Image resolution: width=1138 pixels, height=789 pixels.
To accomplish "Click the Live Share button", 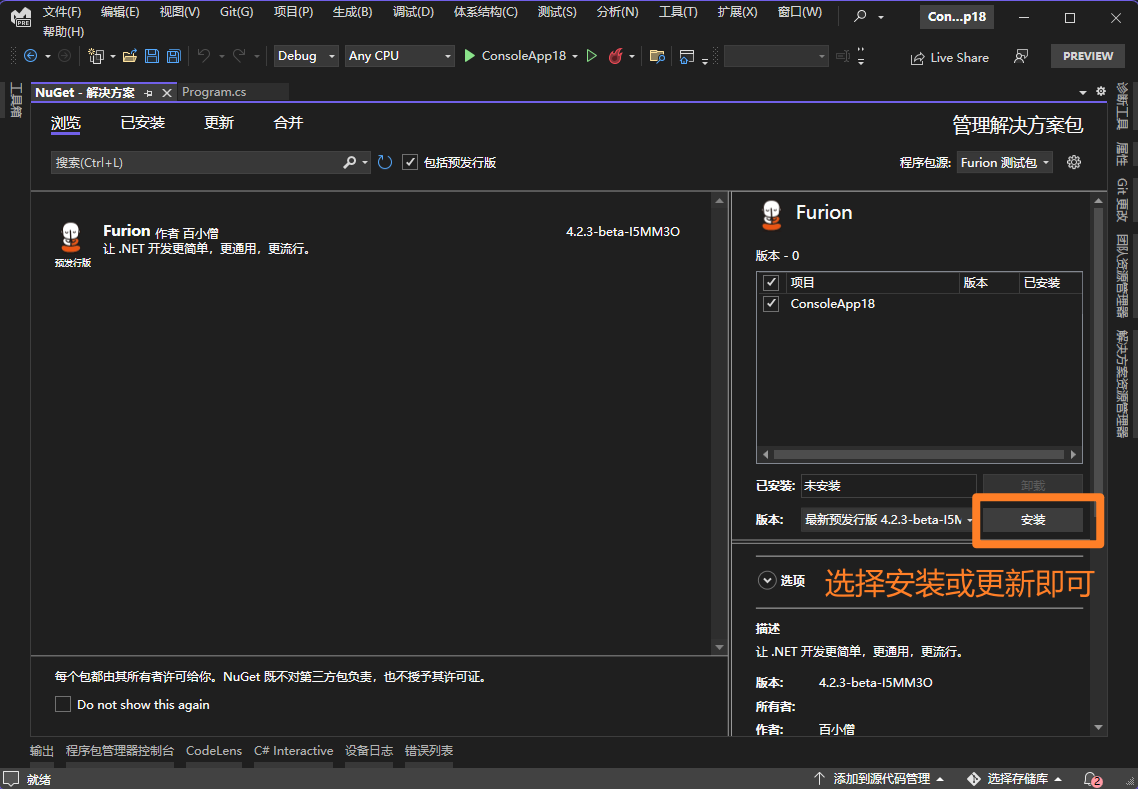I will tap(949, 57).
